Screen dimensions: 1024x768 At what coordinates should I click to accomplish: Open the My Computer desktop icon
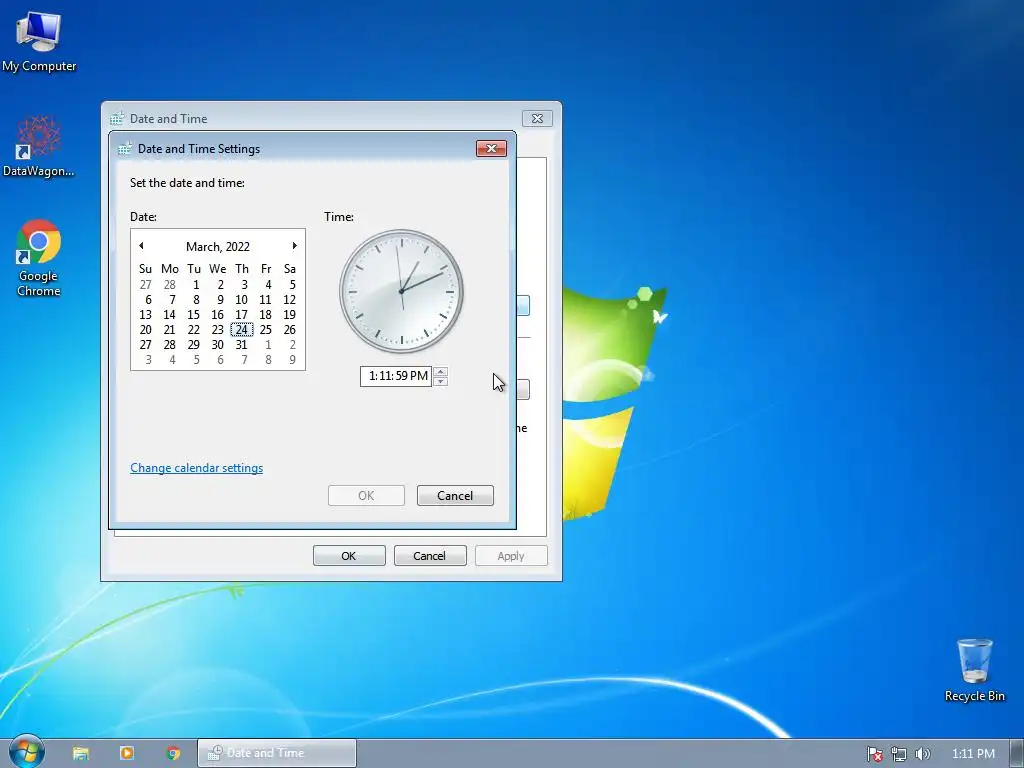tap(39, 42)
